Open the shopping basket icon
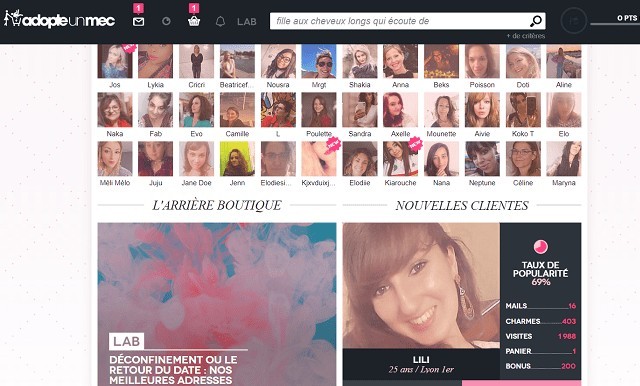The height and width of the screenshot is (386, 640). (194, 21)
